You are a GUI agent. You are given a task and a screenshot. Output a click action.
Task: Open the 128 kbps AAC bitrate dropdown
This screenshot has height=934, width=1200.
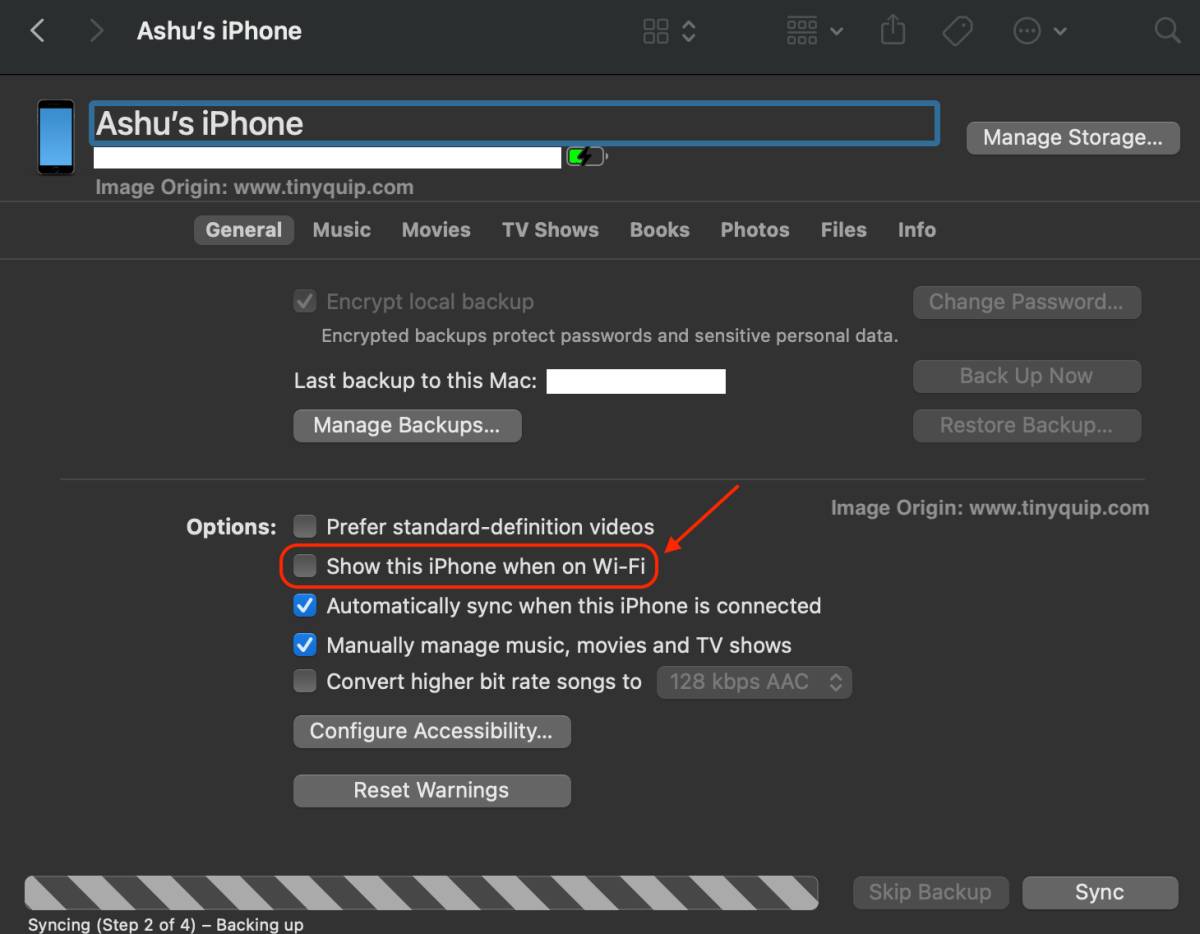coord(754,682)
